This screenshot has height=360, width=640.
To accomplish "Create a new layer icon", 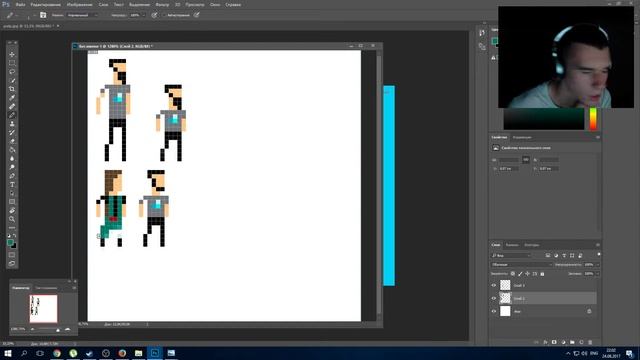I will [581, 342].
